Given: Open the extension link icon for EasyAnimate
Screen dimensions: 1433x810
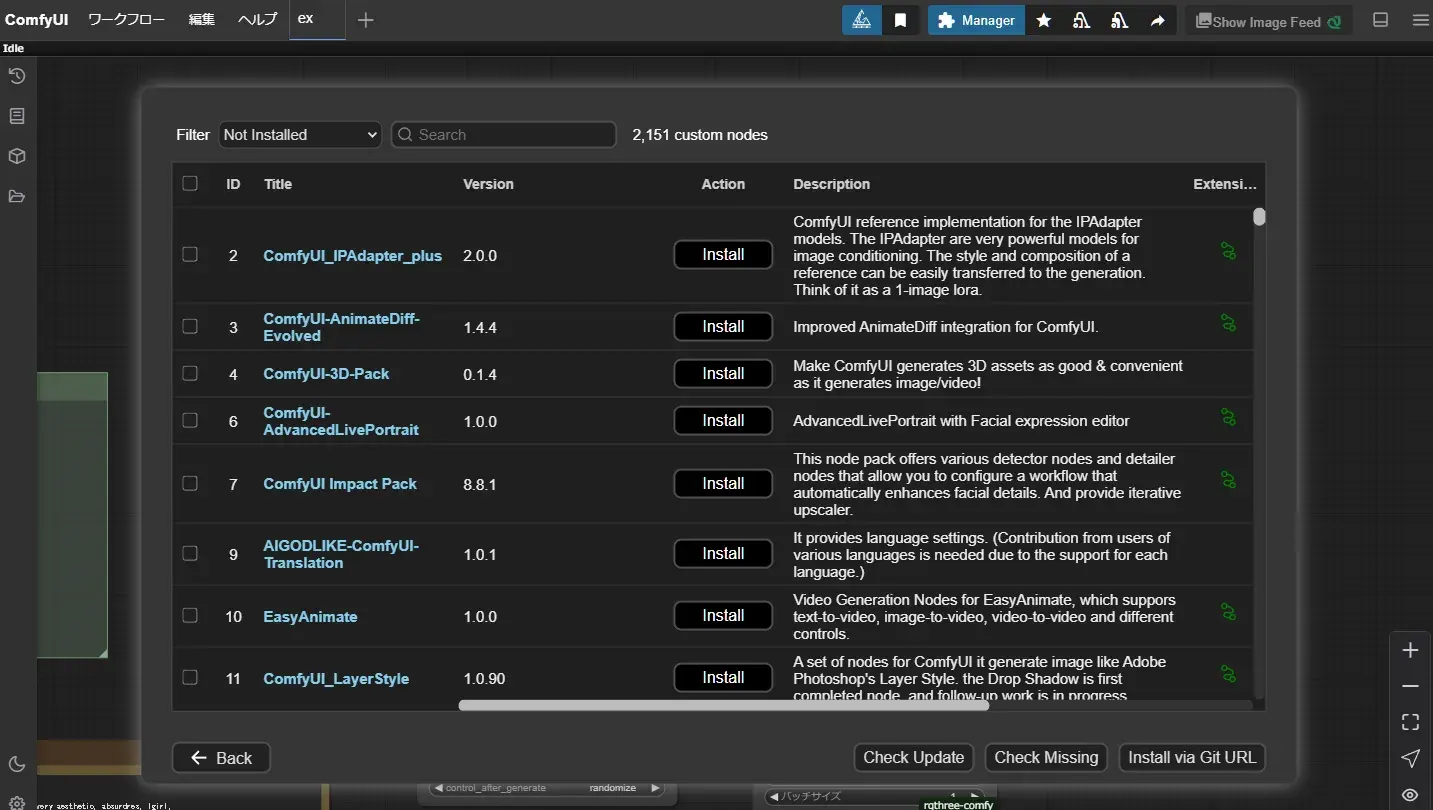Looking at the screenshot, I should coord(1228,611).
